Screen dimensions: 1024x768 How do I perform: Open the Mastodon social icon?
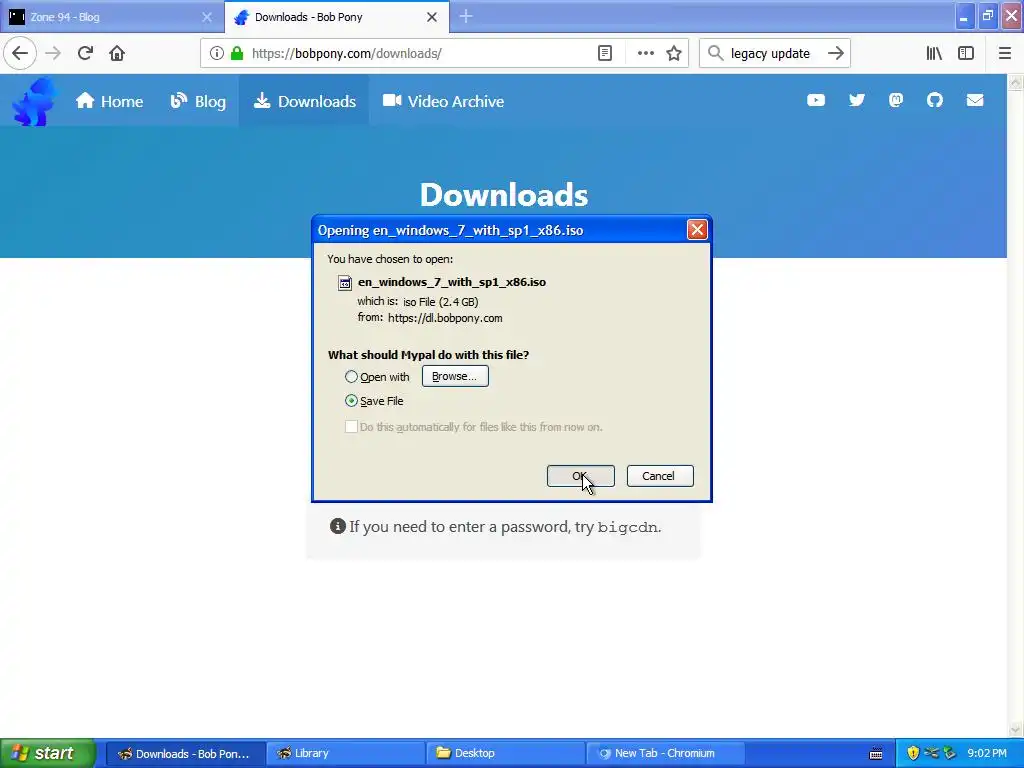tap(896, 100)
